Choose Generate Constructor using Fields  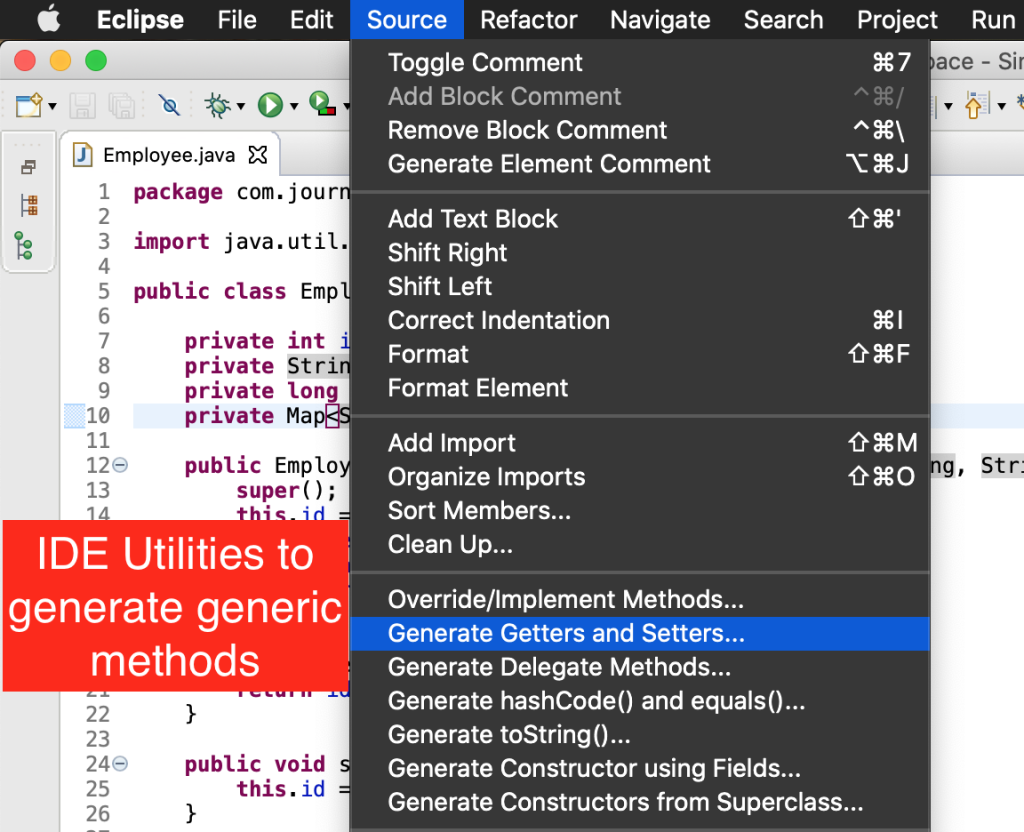(x=640, y=769)
